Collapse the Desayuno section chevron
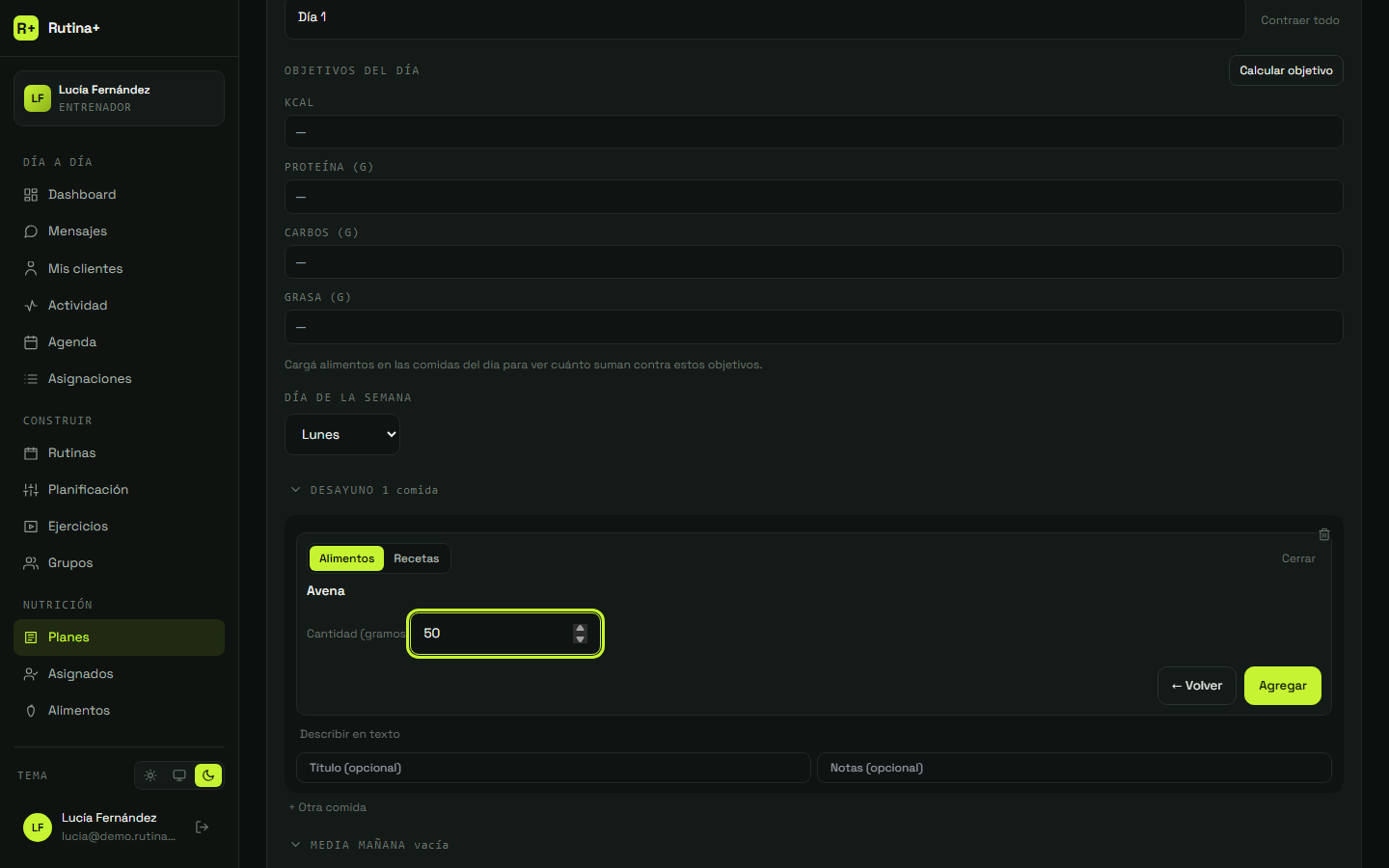The width and height of the screenshot is (1389, 868). 296,490
